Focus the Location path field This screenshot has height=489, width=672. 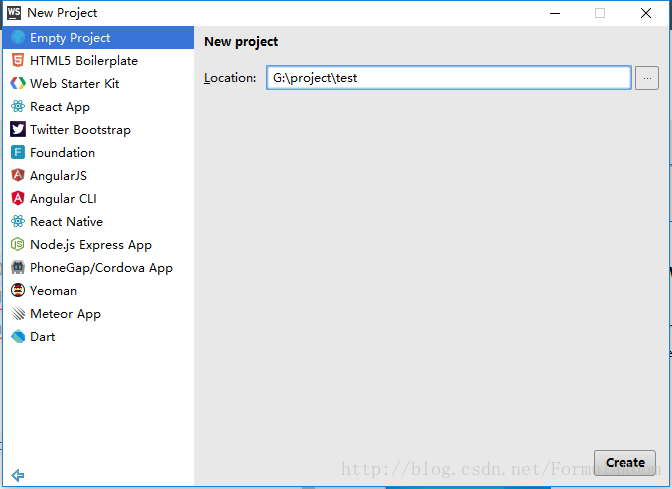(449, 78)
